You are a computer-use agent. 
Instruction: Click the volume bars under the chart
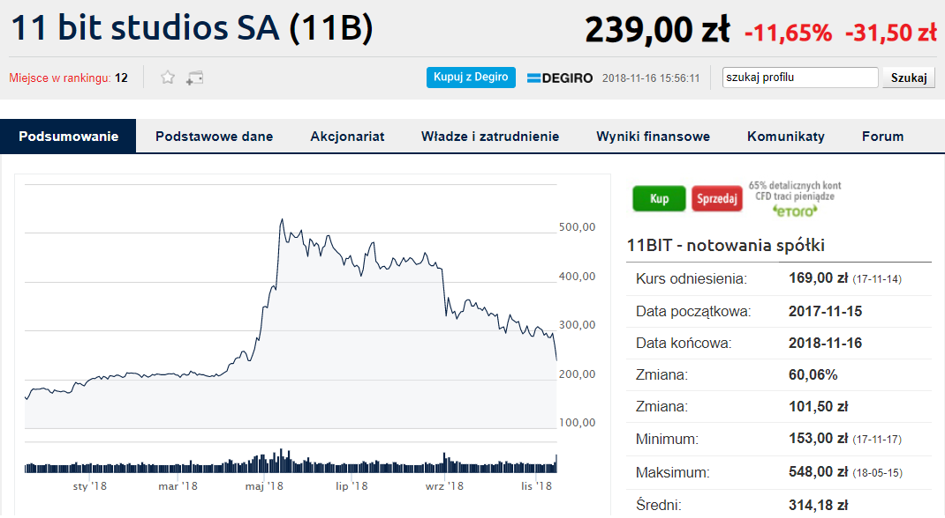click(290, 463)
